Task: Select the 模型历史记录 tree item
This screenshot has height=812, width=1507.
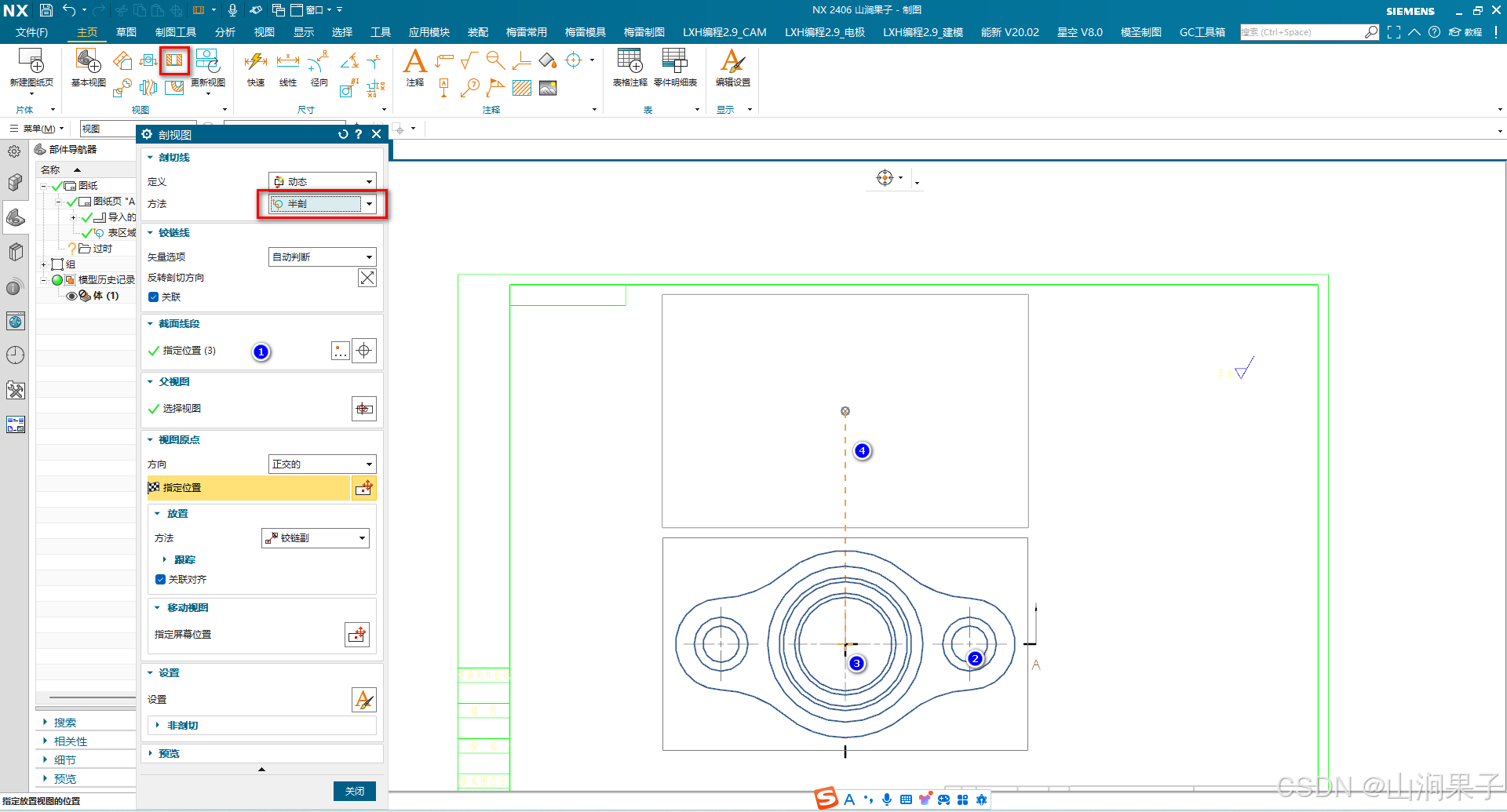Action: [x=106, y=280]
